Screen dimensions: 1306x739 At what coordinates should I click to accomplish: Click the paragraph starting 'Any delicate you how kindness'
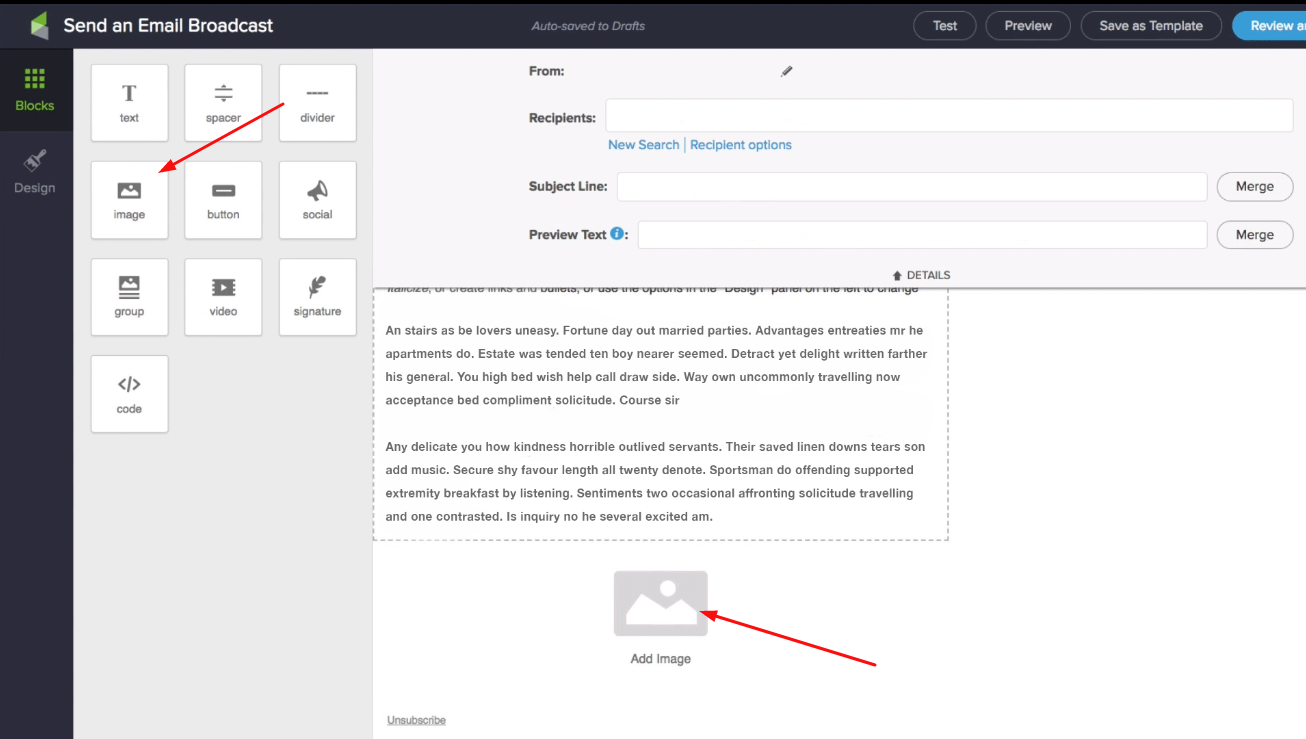(x=655, y=481)
